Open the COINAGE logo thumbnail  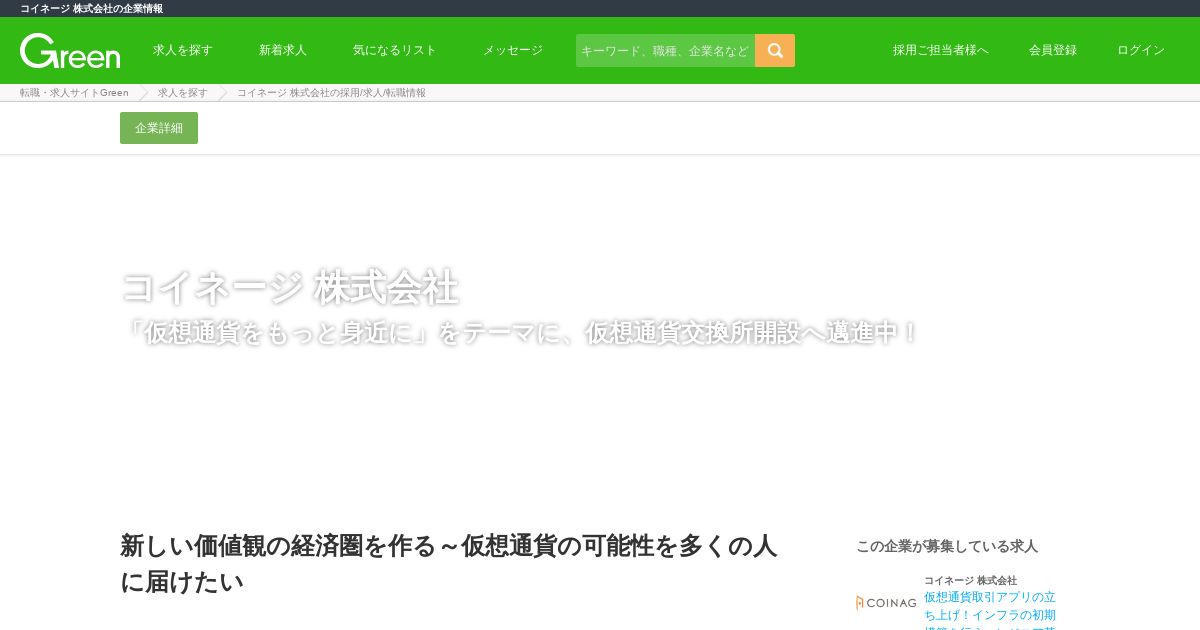886,602
